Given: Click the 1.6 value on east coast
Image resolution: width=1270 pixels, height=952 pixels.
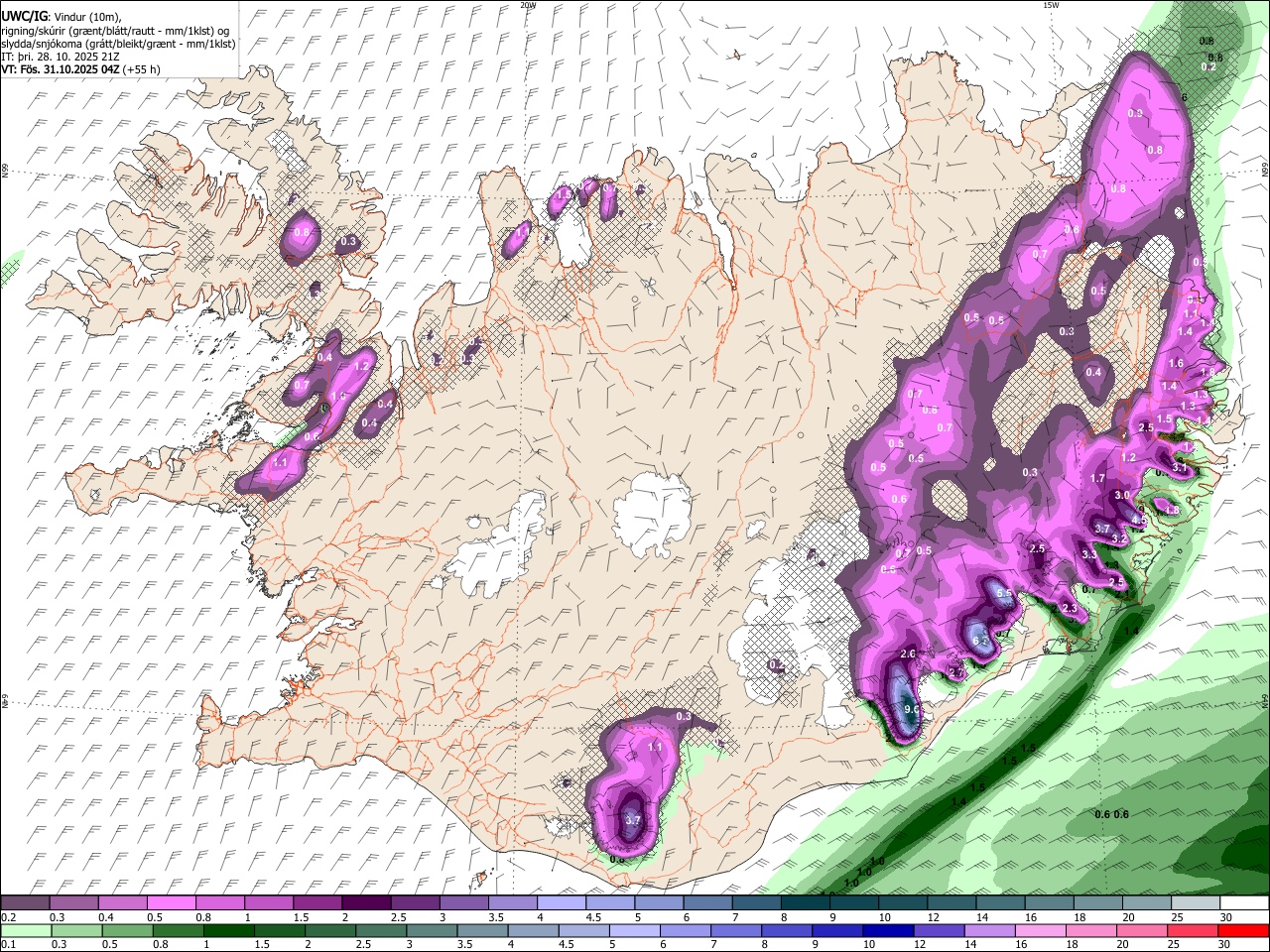Looking at the screenshot, I should (x=1176, y=364).
